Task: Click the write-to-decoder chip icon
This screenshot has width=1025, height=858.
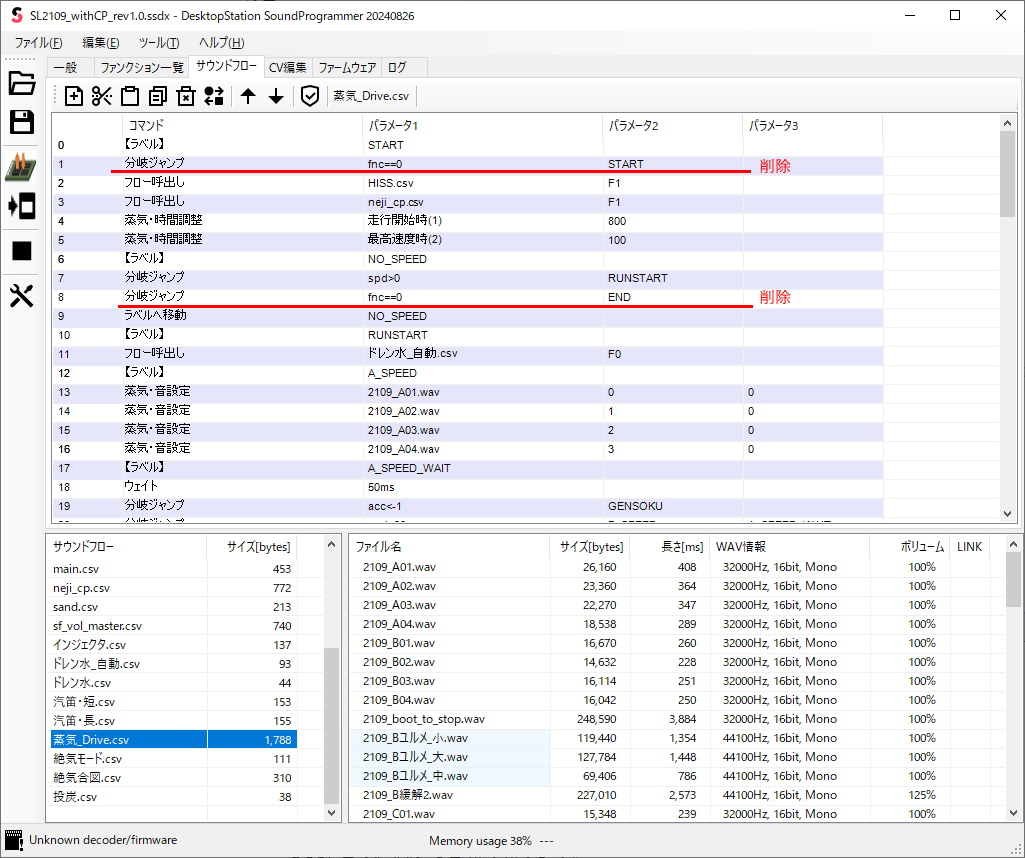Action: pyautogui.click(x=22, y=167)
